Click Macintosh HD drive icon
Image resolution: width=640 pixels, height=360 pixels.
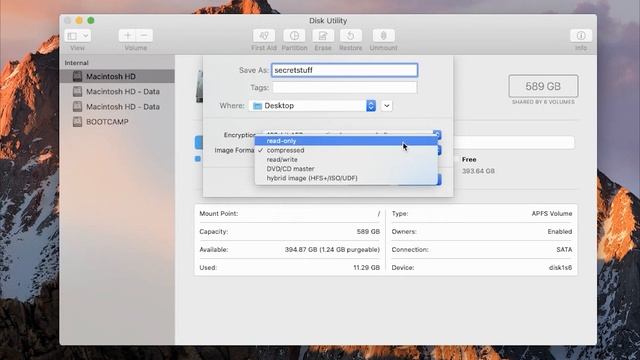[x=77, y=76]
